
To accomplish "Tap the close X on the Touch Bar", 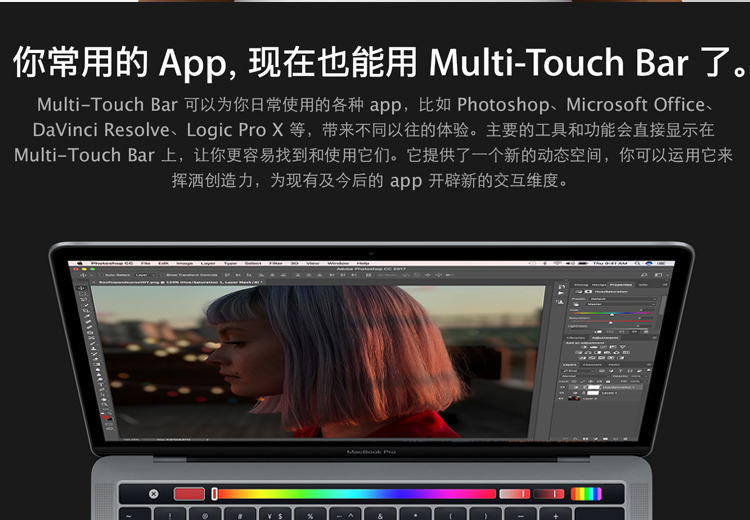I will 153,494.
